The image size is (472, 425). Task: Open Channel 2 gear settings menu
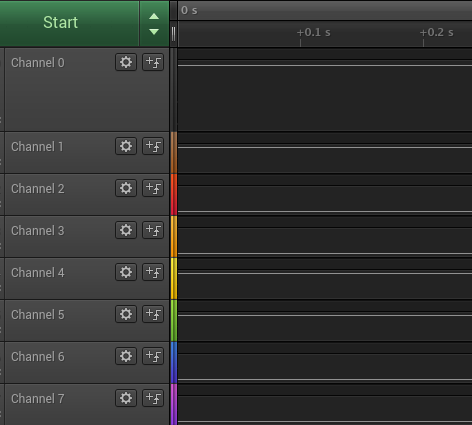click(126, 188)
